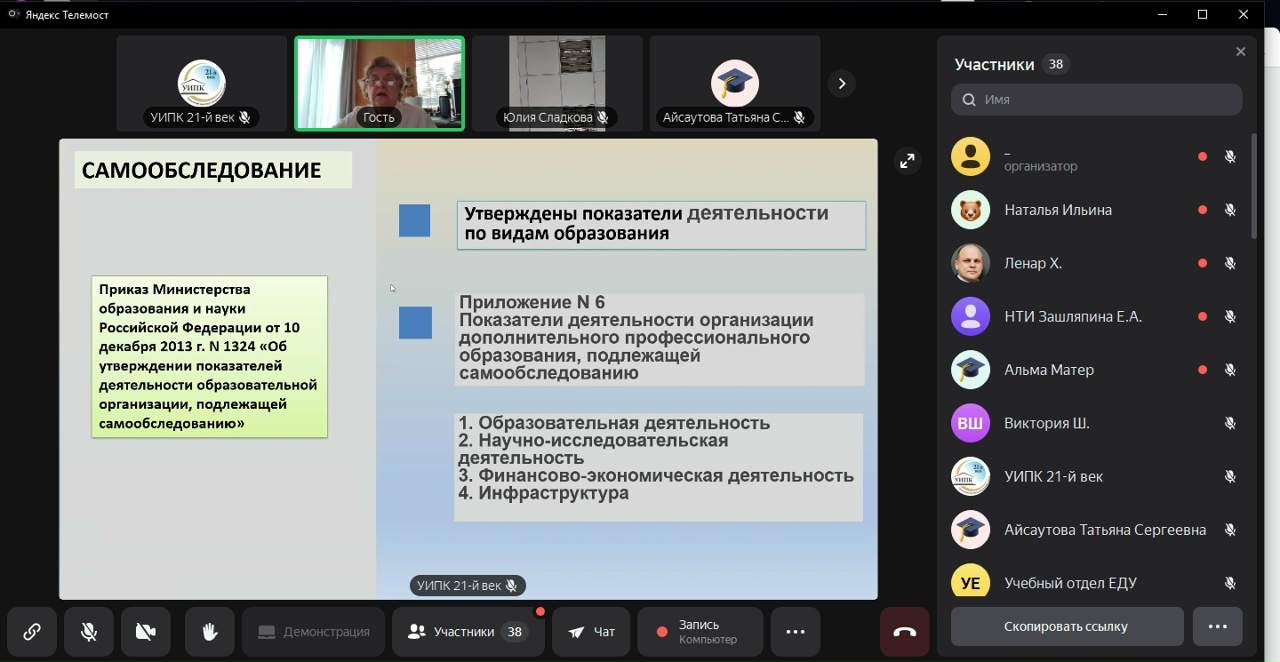The image size is (1280, 662).
Task: Select Гость video thumbnail
Action: pyautogui.click(x=379, y=83)
